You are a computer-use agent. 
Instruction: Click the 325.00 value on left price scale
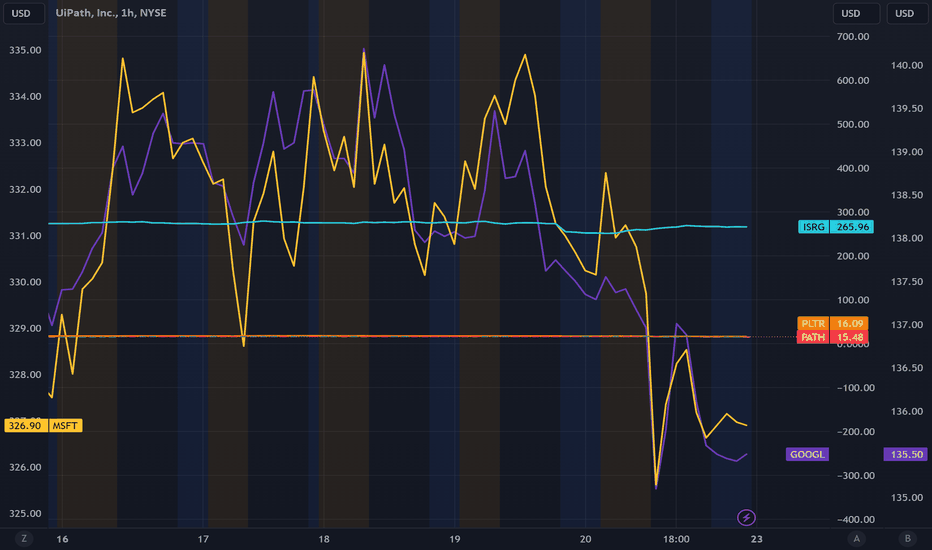click(x=25, y=514)
